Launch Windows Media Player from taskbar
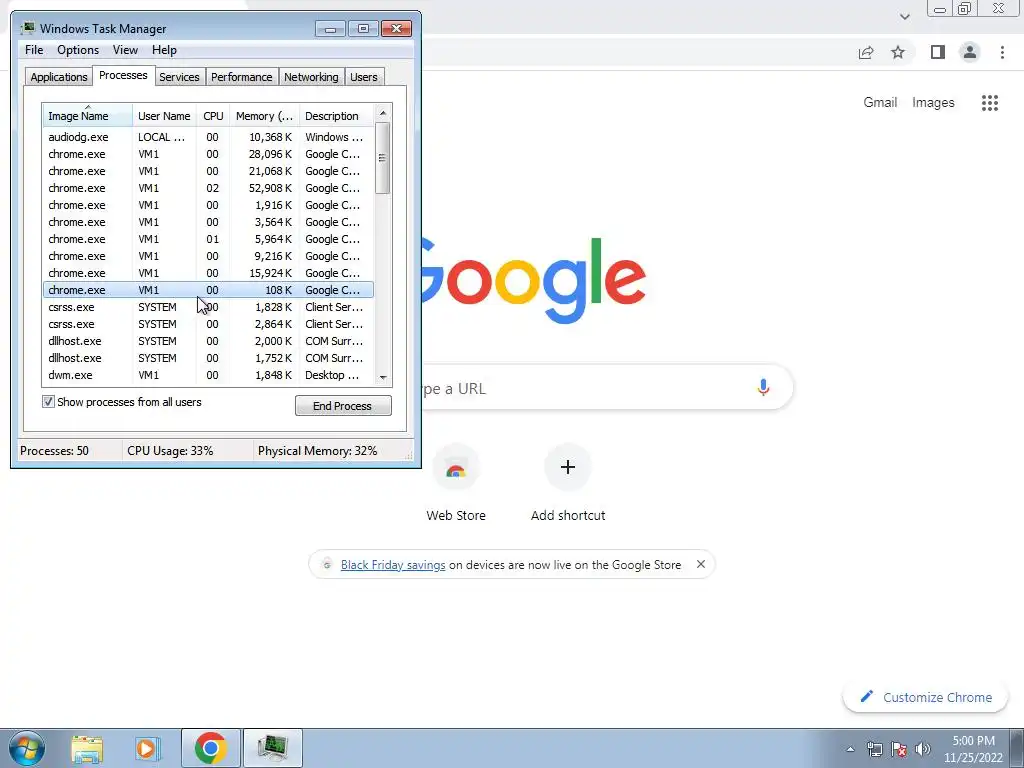 tap(147, 748)
